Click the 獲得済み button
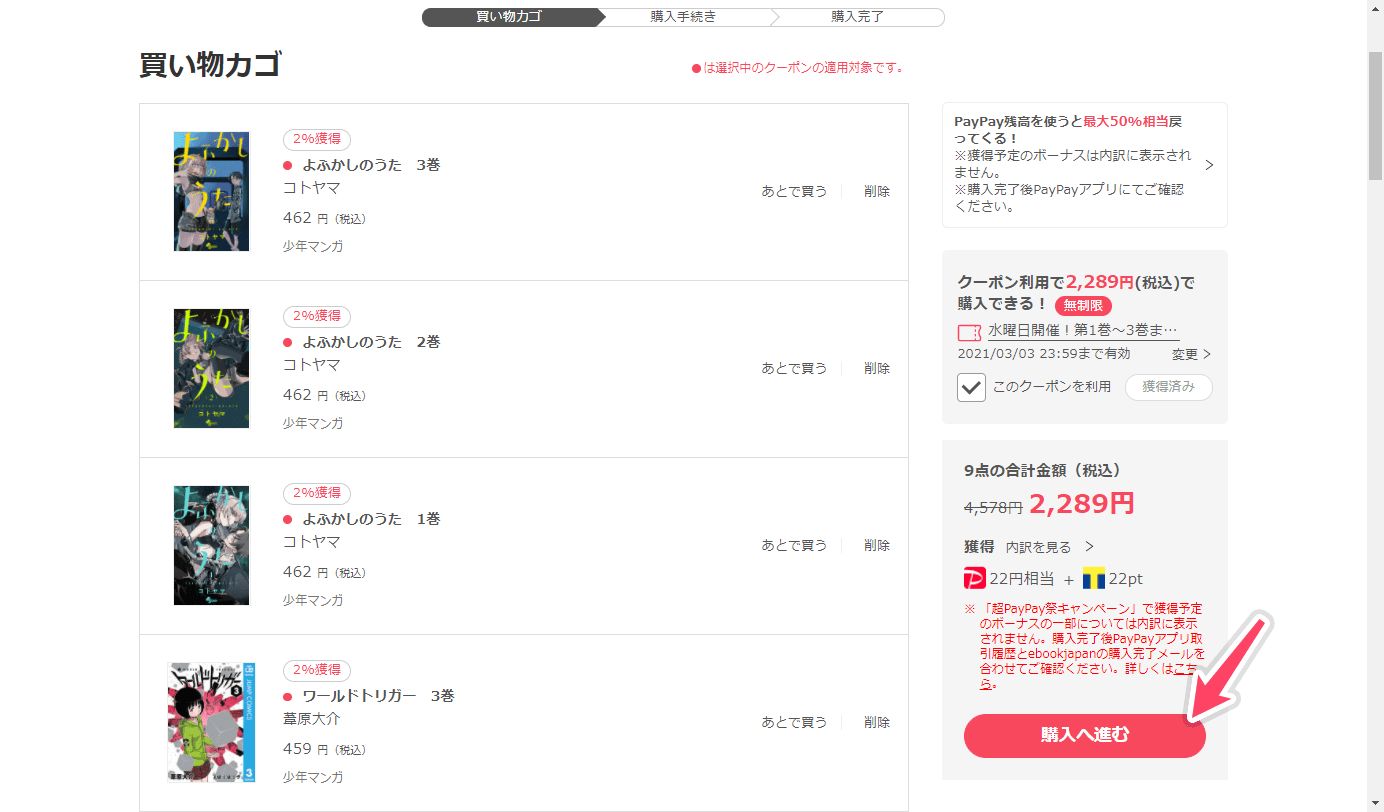 tap(1168, 387)
